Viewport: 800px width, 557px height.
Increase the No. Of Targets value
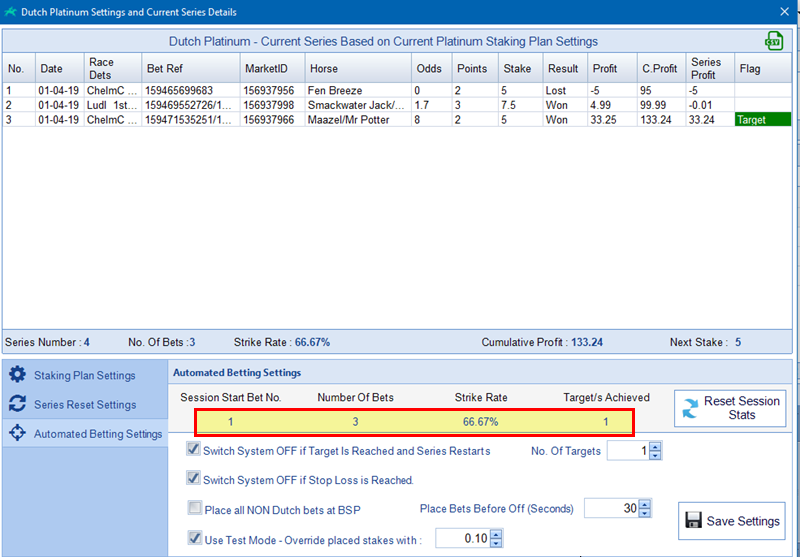656,446
